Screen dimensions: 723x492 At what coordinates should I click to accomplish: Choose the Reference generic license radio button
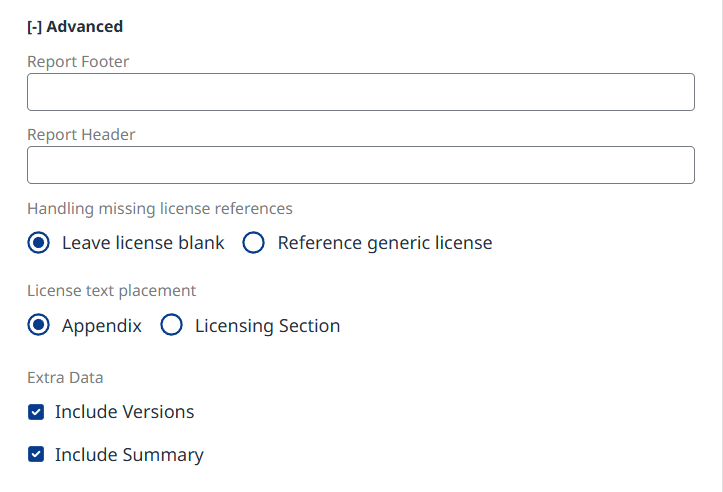254,243
